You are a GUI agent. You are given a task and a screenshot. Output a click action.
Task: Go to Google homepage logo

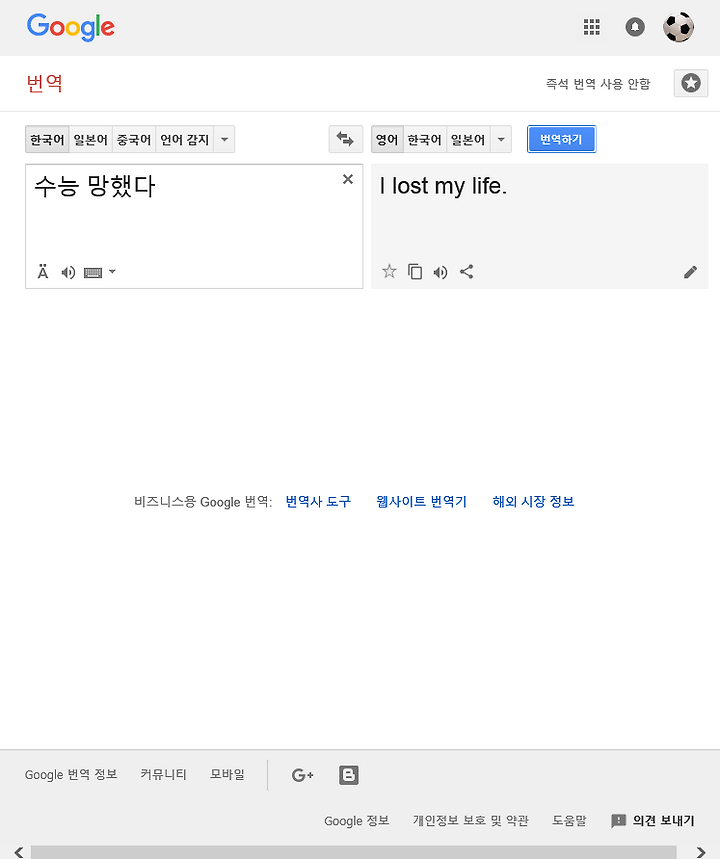[x=71, y=27]
